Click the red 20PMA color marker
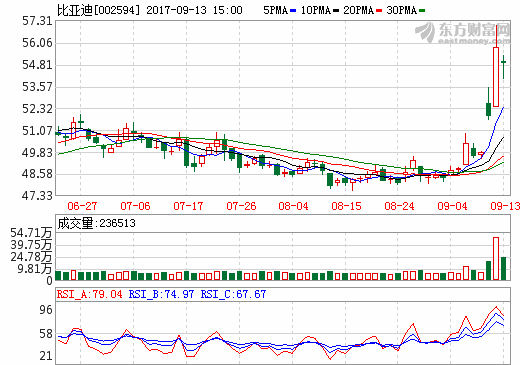520x365 pixels. [379, 11]
